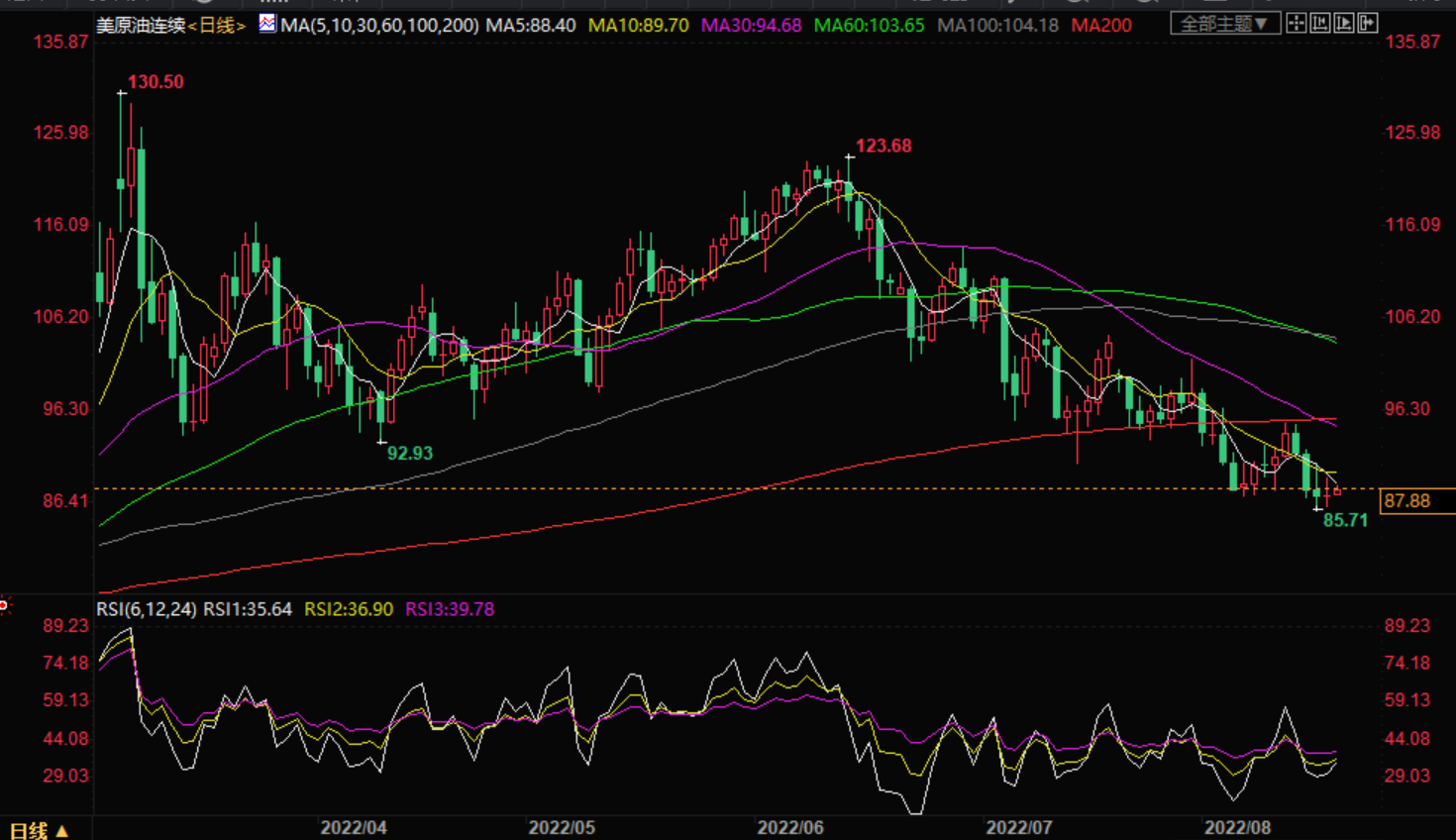This screenshot has height=840, width=1456.
Task: Click the MA100:104.18 value
Action: 997,25
